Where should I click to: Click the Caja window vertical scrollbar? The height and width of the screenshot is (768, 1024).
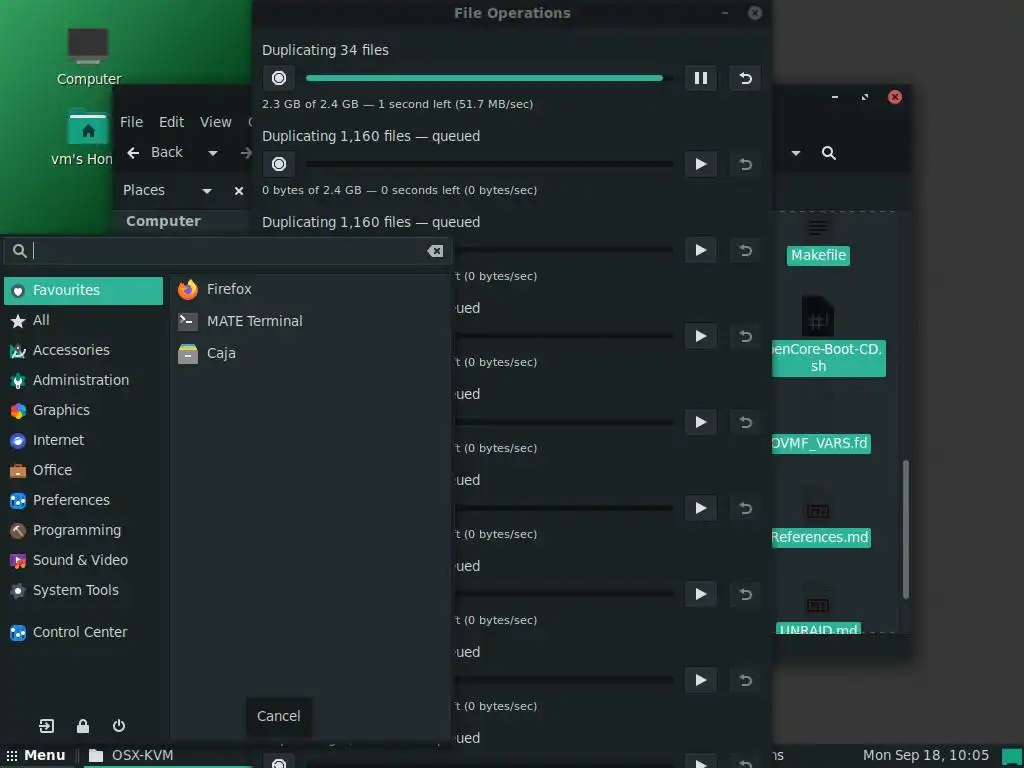point(906,530)
